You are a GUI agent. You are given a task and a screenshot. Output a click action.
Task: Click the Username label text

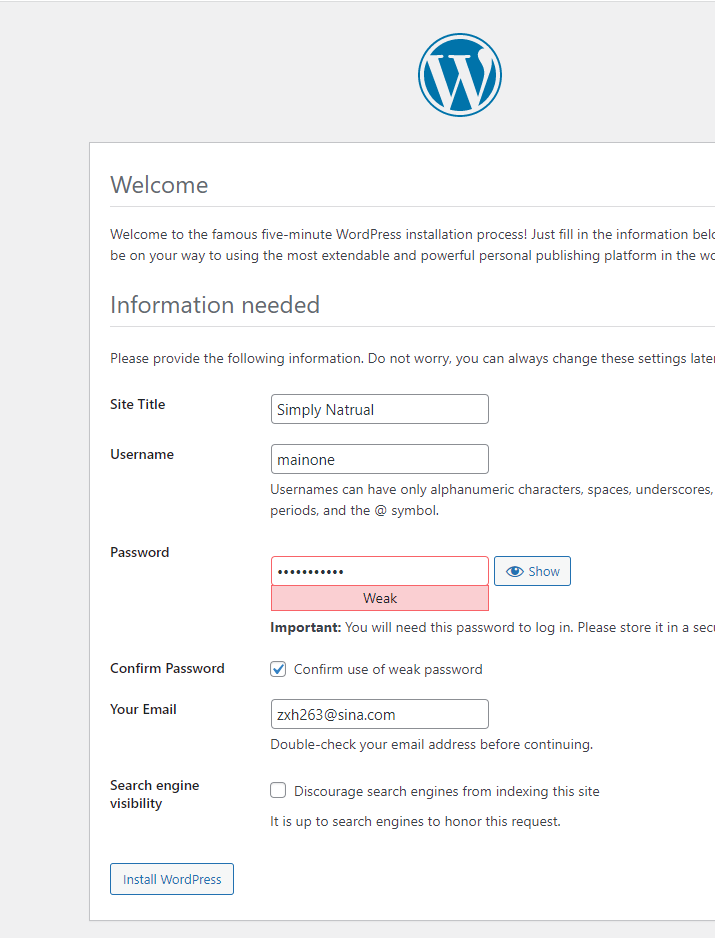(142, 454)
